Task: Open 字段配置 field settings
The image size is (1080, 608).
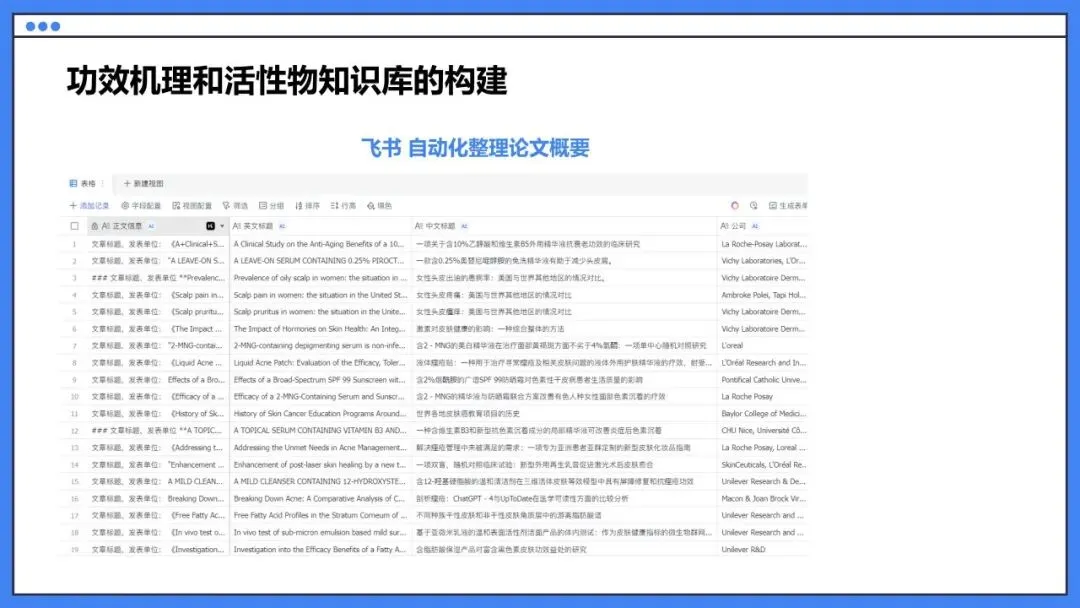Action: [141, 206]
